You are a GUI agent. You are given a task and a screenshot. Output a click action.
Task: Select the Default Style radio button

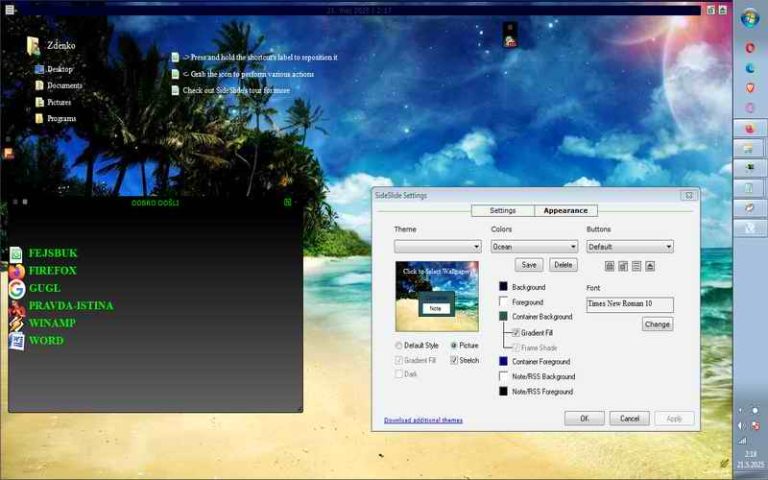tap(399, 345)
